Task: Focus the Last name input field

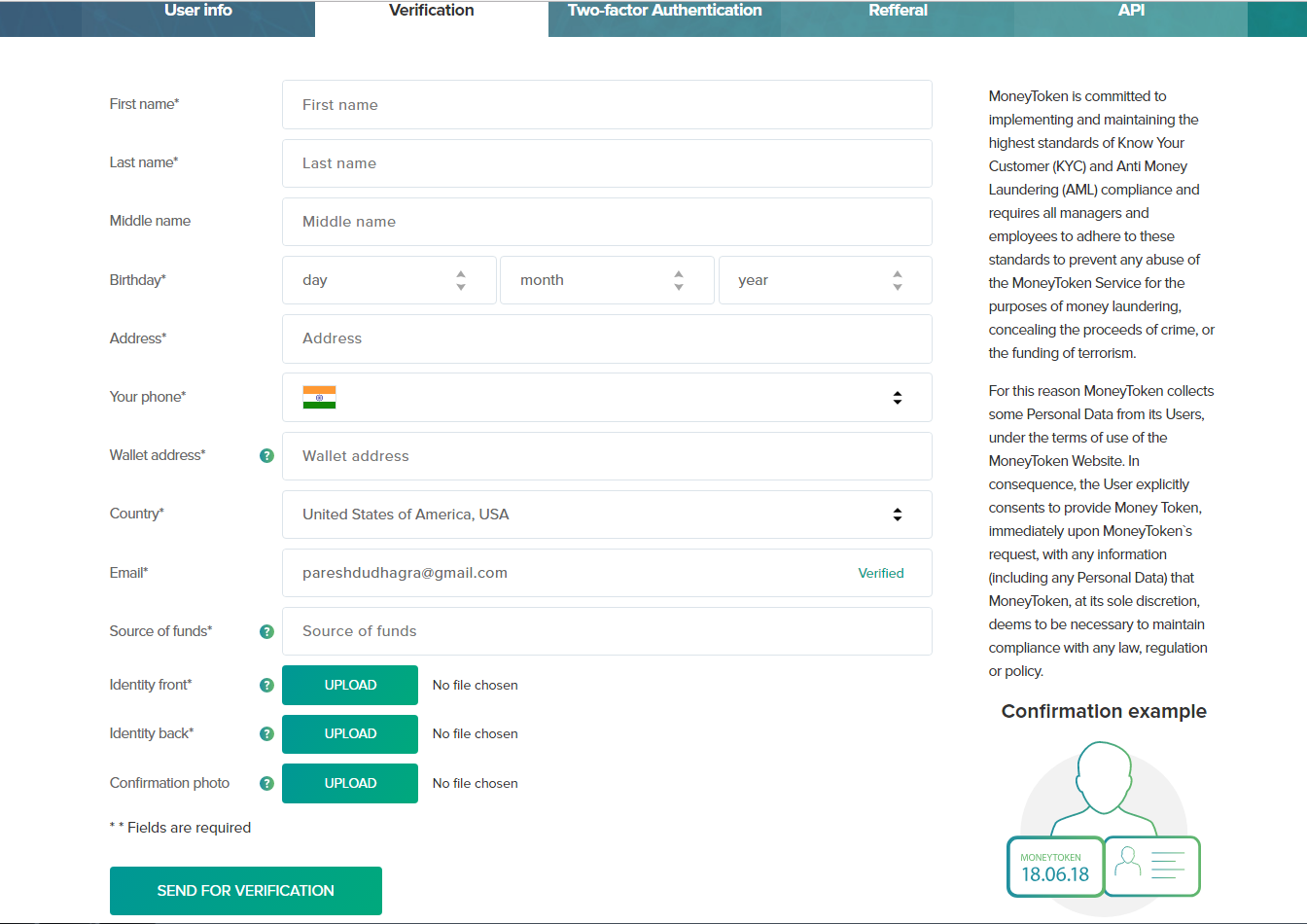Action: (607, 163)
